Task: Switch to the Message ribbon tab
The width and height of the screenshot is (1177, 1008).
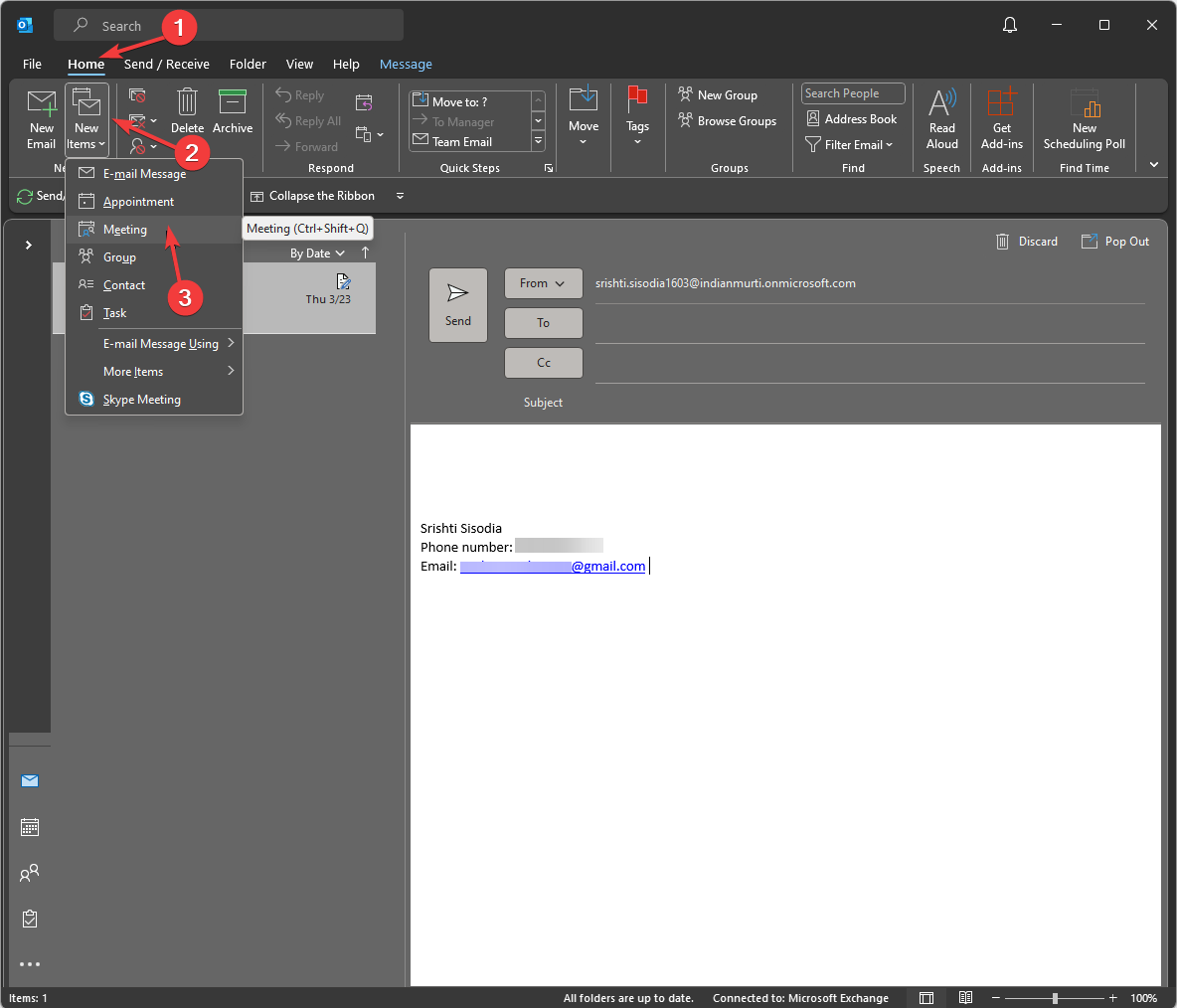Action: 406,64
